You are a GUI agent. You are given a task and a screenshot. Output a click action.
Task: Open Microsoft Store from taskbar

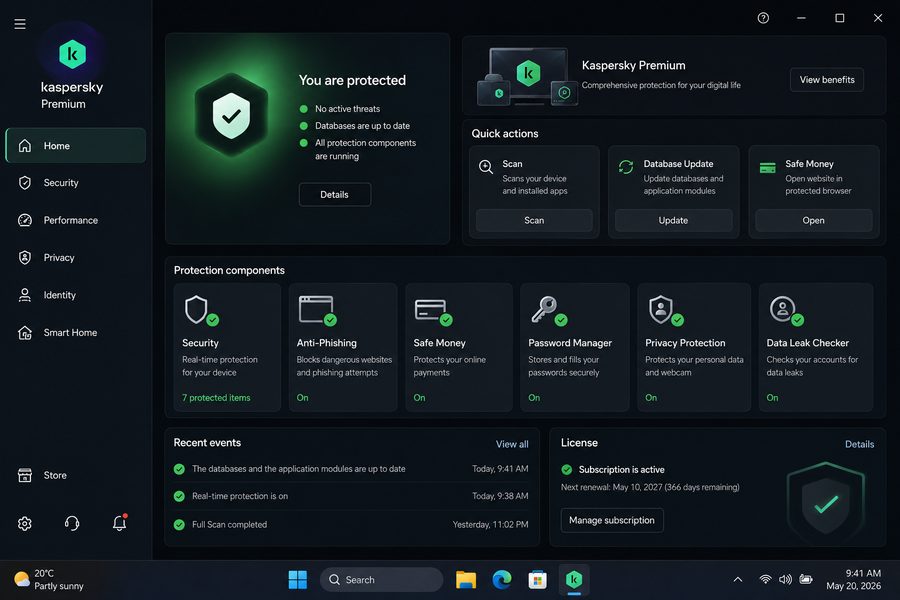[x=537, y=580]
